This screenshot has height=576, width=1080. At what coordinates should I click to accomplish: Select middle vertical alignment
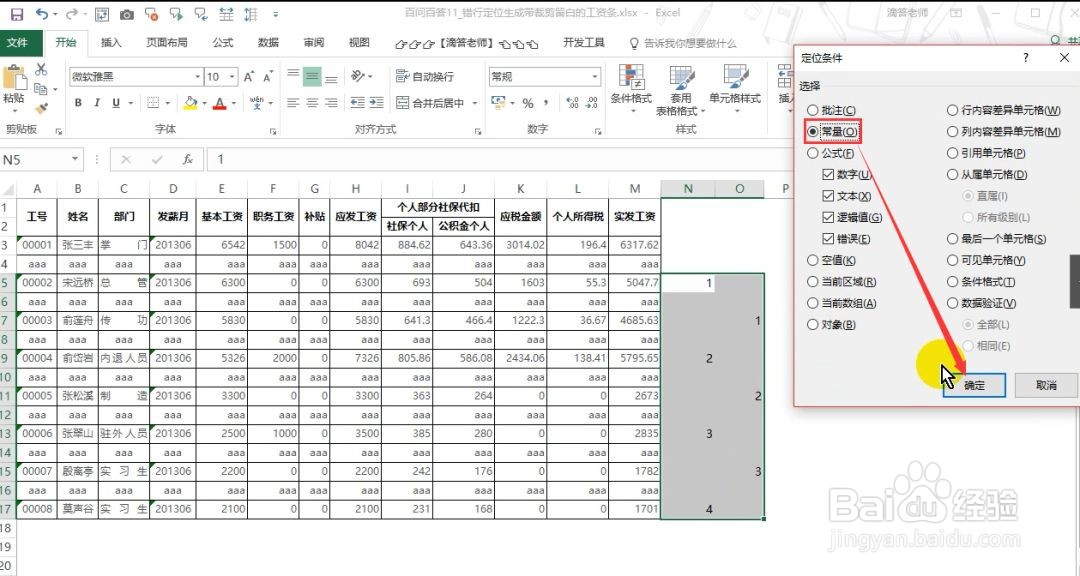pyautogui.click(x=312, y=76)
